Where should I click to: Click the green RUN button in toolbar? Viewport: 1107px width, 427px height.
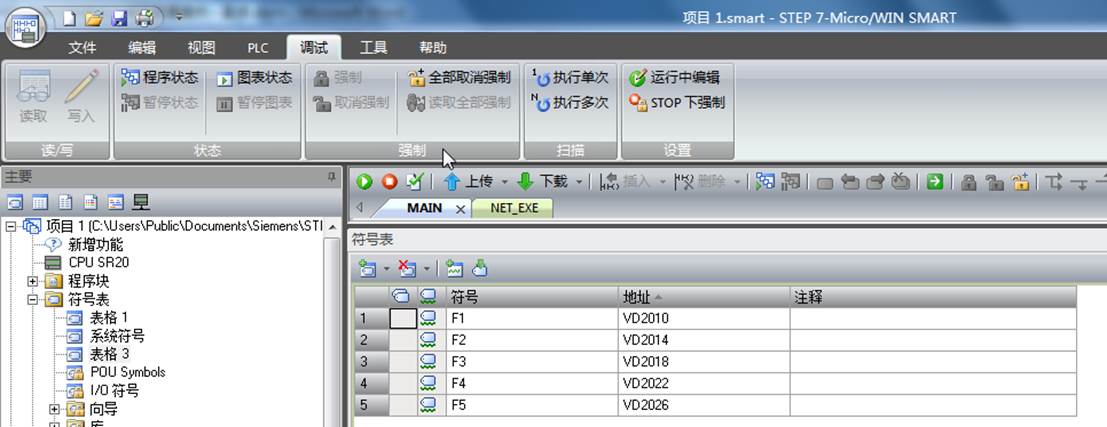pyautogui.click(x=364, y=182)
